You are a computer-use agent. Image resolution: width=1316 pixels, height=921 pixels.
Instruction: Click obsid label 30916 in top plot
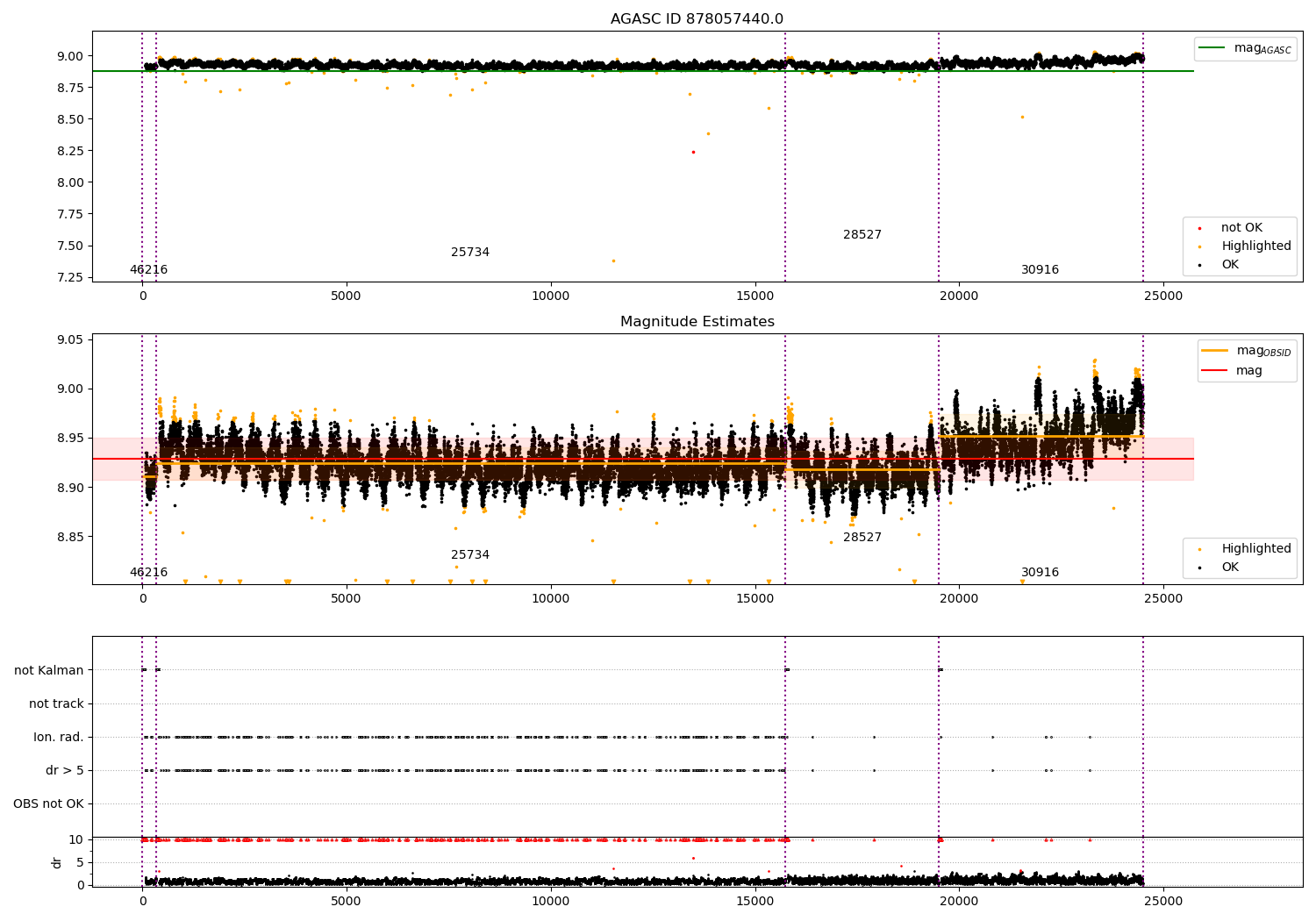coord(1040,270)
